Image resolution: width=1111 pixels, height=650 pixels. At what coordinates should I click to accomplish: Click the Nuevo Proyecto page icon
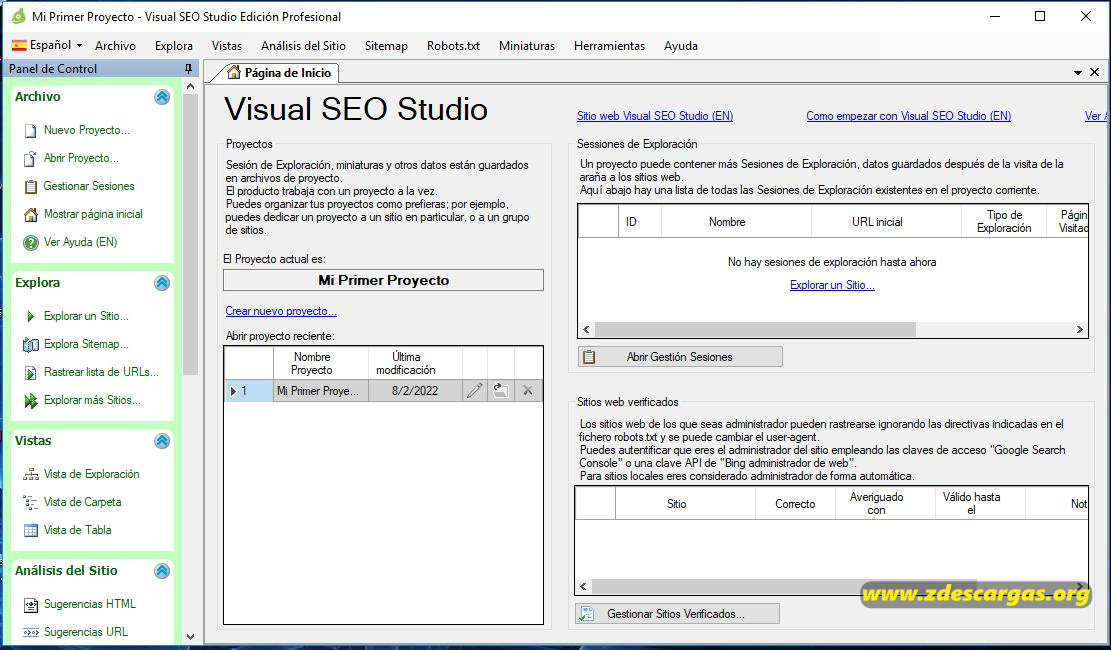(x=30, y=130)
